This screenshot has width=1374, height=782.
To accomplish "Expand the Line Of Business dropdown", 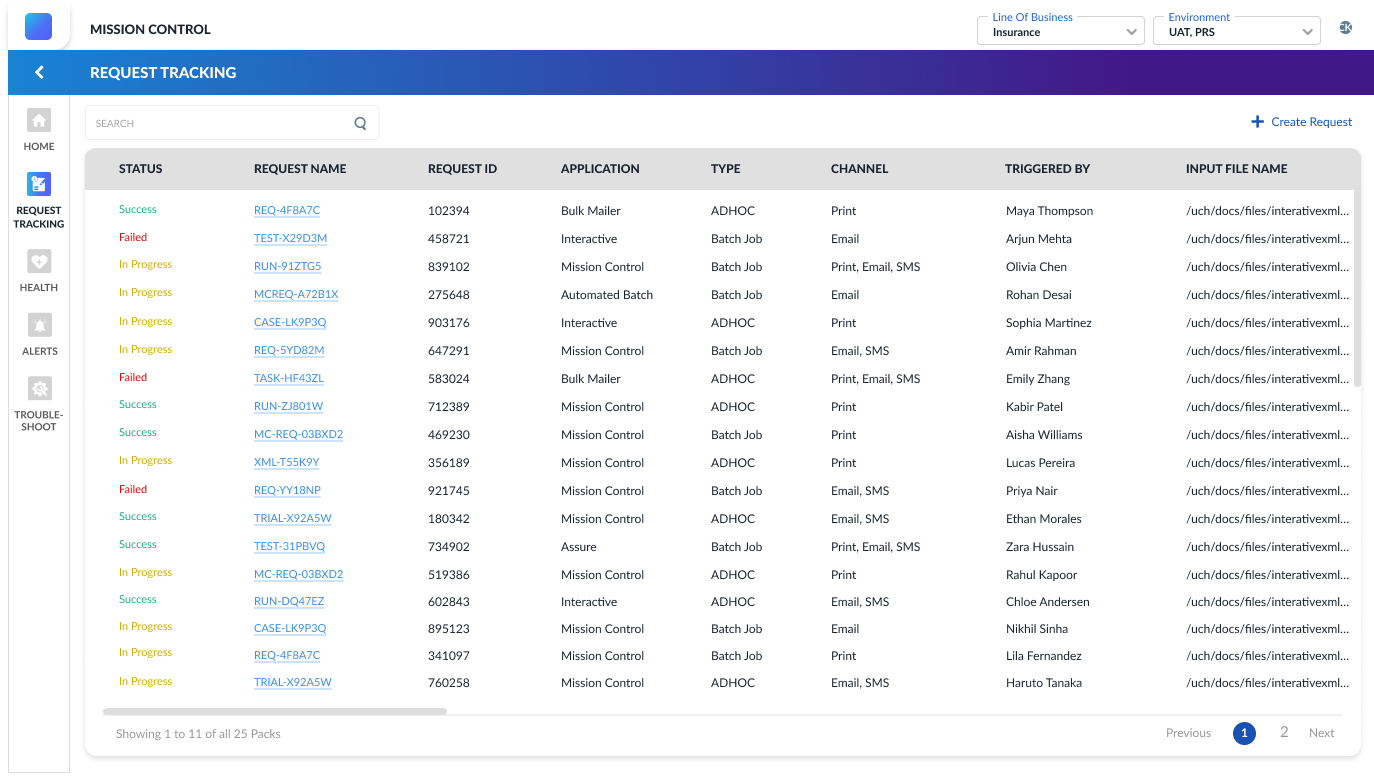I will coord(1060,32).
